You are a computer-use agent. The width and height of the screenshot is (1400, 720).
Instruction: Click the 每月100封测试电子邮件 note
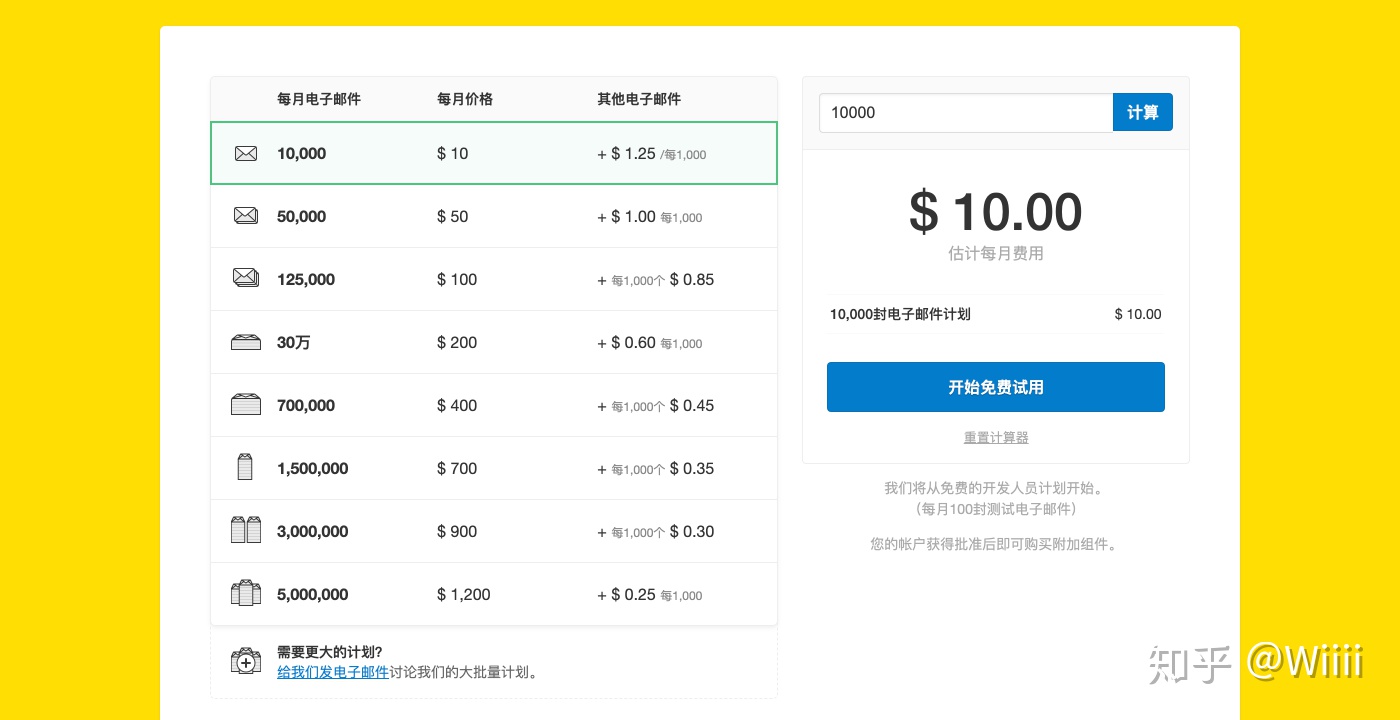(996, 509)
